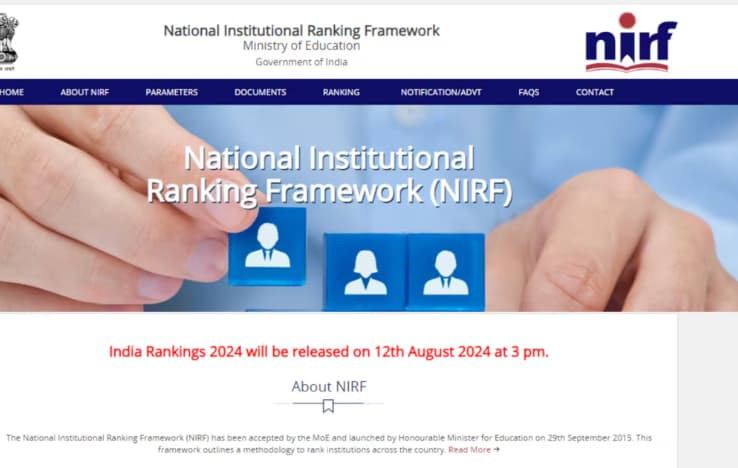Click the NIRF logo at top right
738x468 pixels.
631,42
